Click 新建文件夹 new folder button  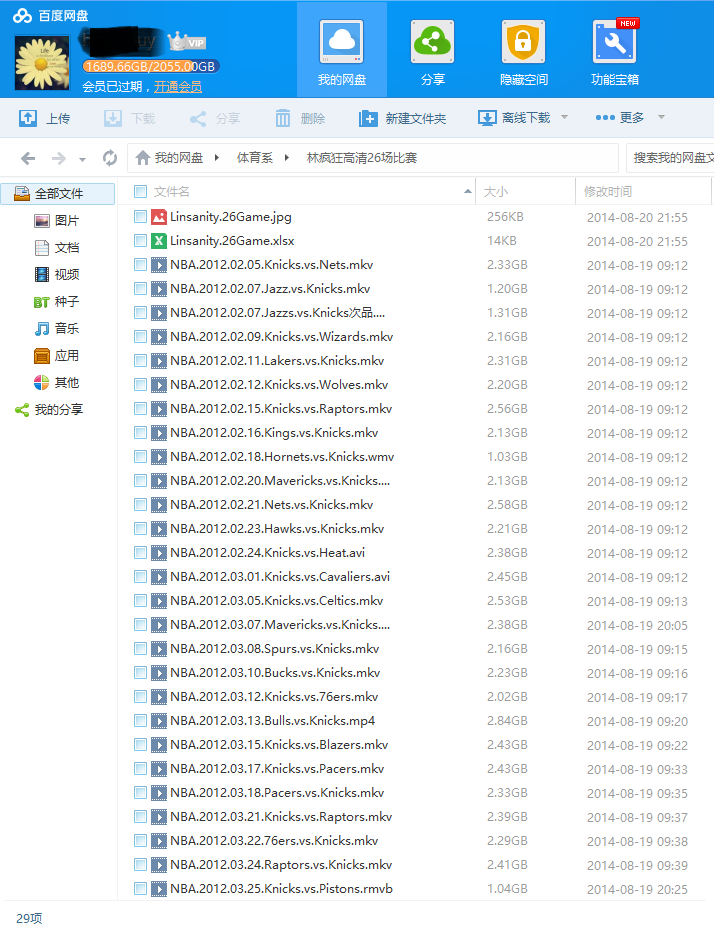[403, 118]
